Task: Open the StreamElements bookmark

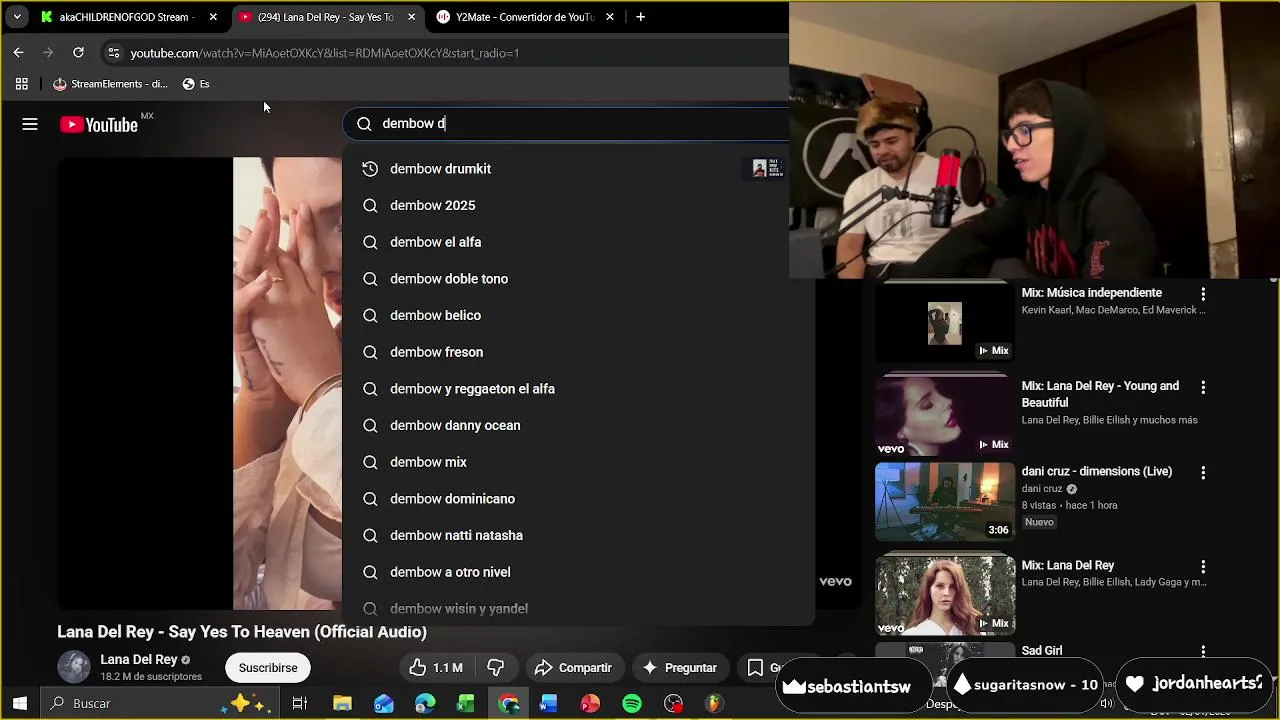Action: pyautogui.click(x=110, y=84)
